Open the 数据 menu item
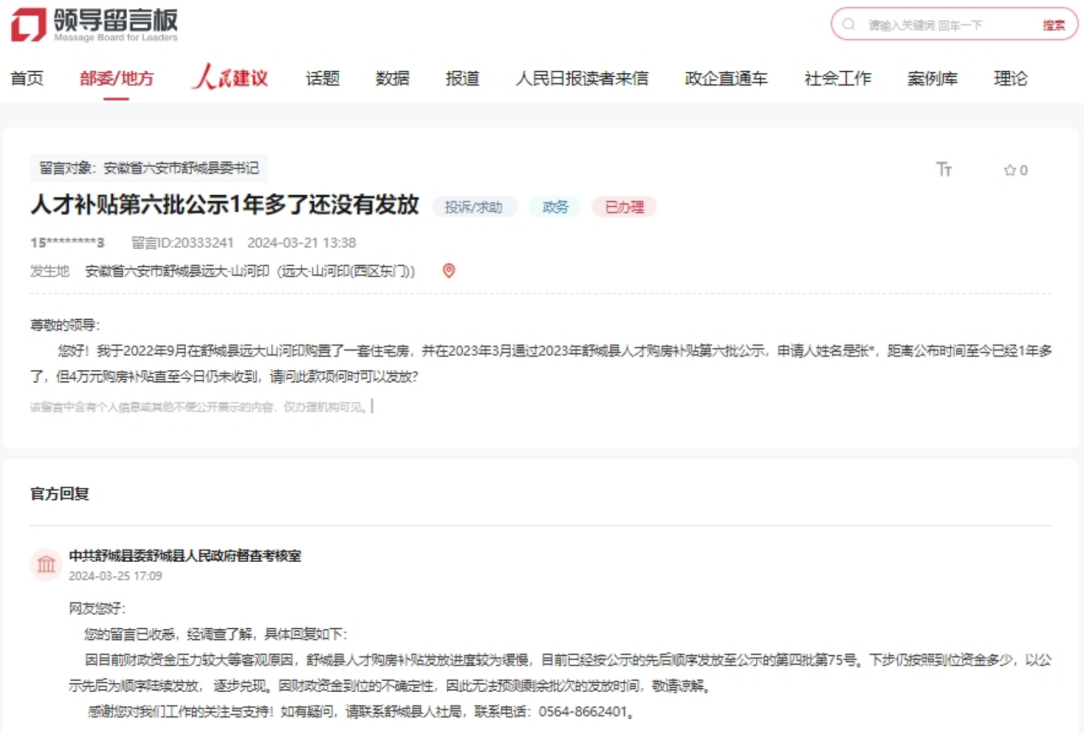Image resolution: width=1084 pixels, height=734 pixels. coord(391,78)
